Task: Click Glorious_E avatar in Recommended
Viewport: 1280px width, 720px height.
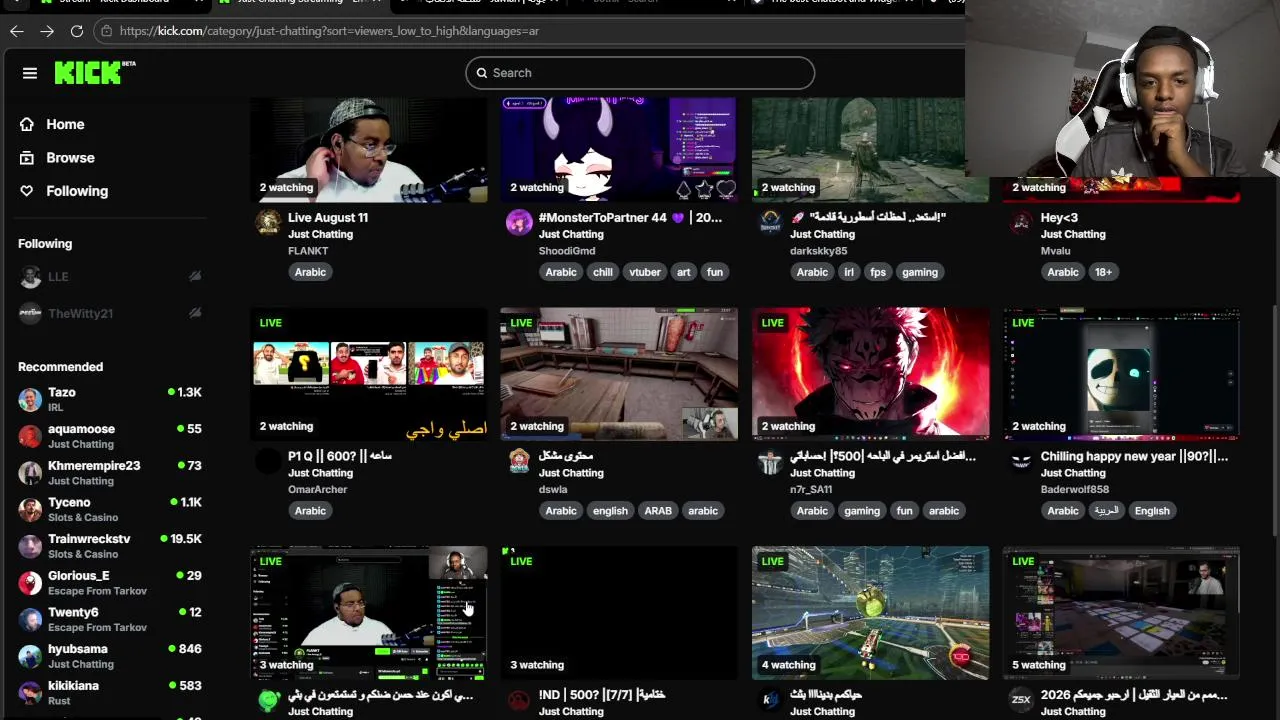Action: [30, 583]
